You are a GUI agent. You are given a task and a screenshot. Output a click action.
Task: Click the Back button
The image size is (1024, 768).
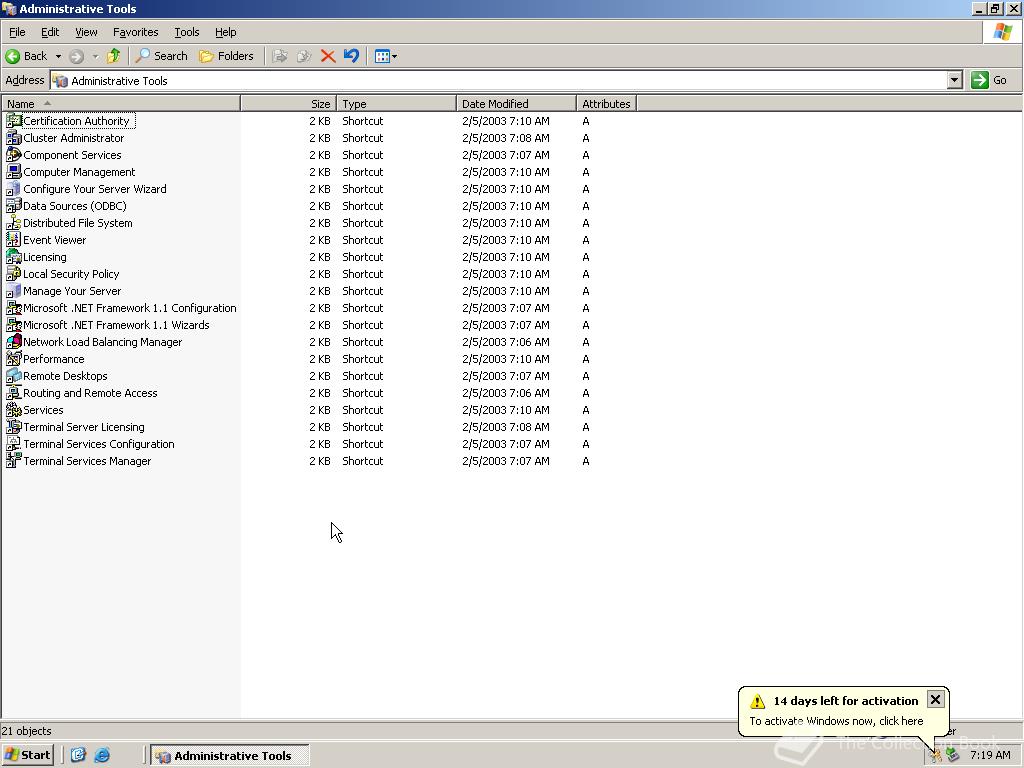coord(27,56)
